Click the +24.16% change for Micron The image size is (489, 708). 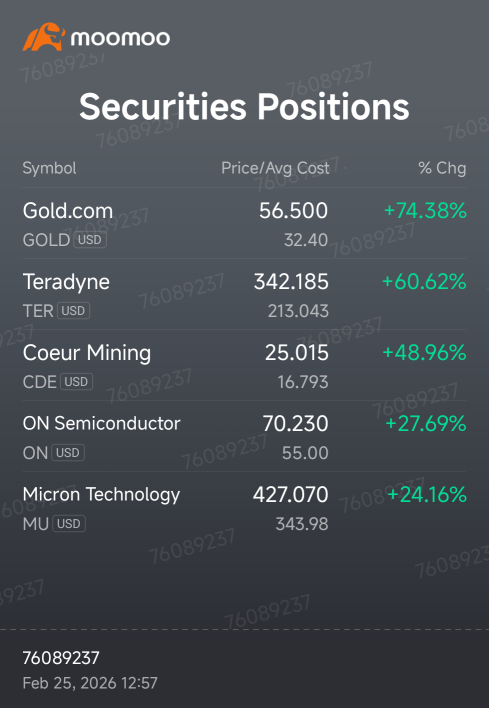[427, 494]
